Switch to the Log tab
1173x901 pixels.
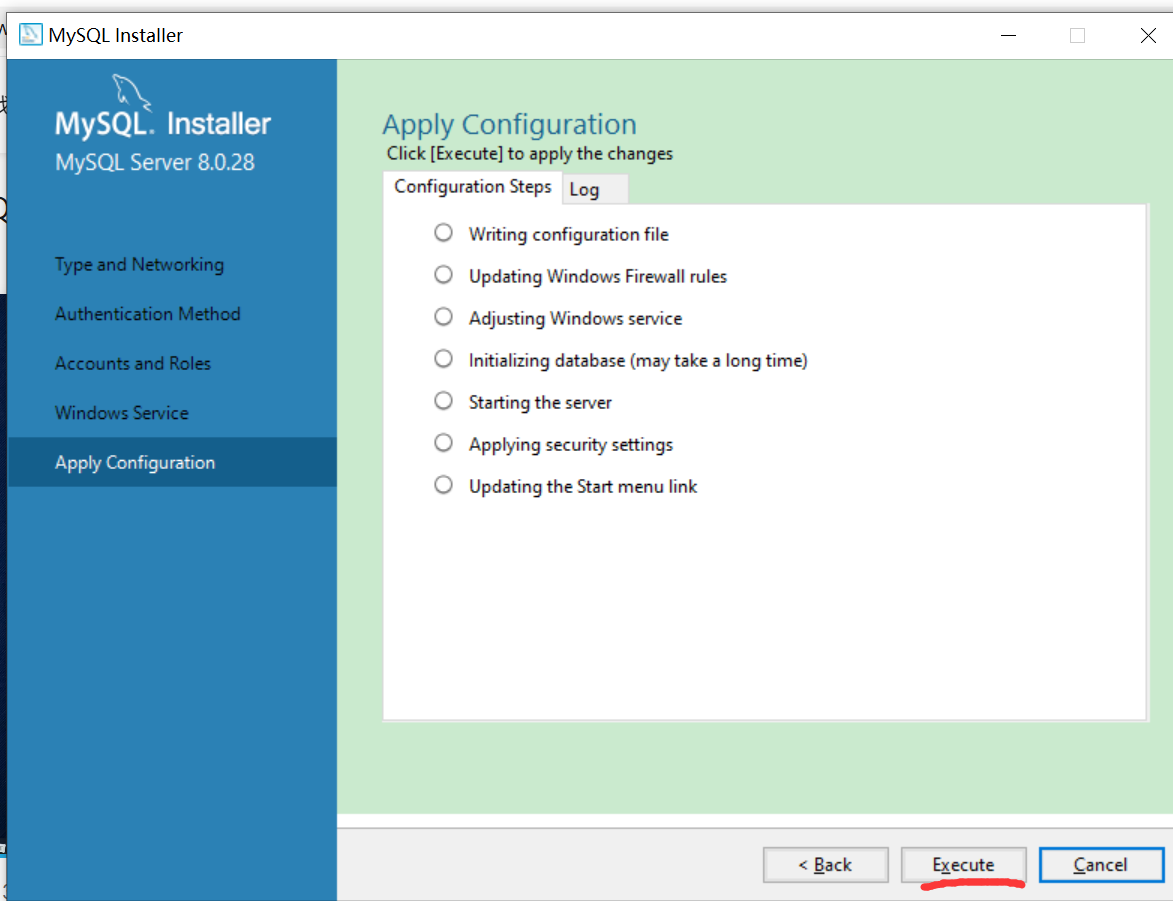coord(595,189)
